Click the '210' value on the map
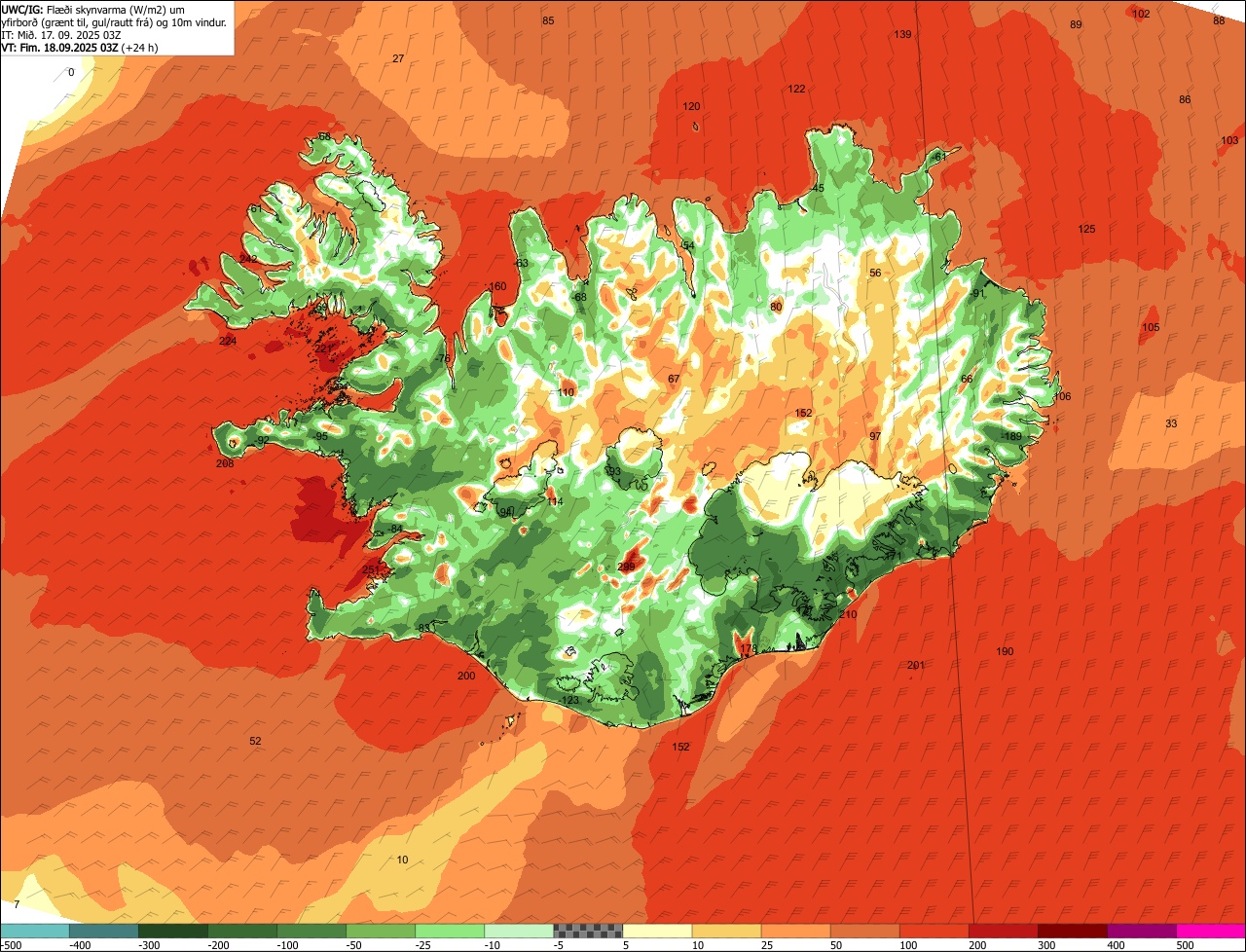 848,614
